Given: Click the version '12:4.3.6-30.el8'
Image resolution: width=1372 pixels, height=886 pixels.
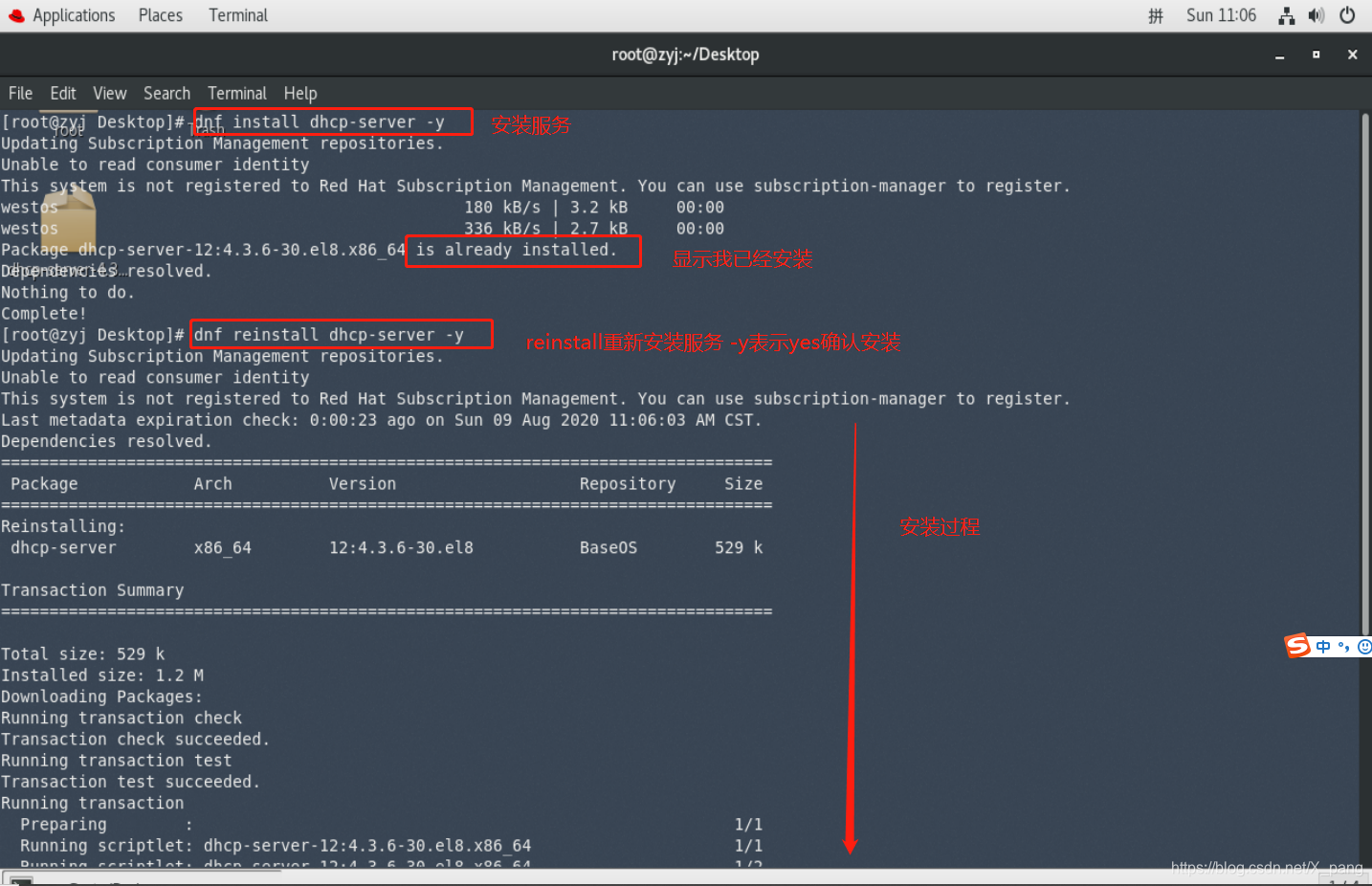Looking at the screenshot, I should [401, 547].
